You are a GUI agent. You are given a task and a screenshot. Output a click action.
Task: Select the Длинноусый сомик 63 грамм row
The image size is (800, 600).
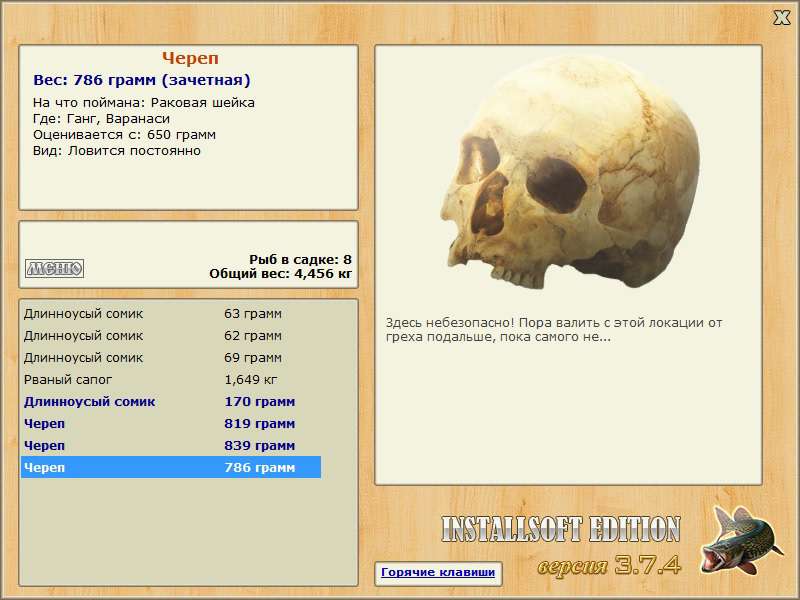(x=170, y=313)
